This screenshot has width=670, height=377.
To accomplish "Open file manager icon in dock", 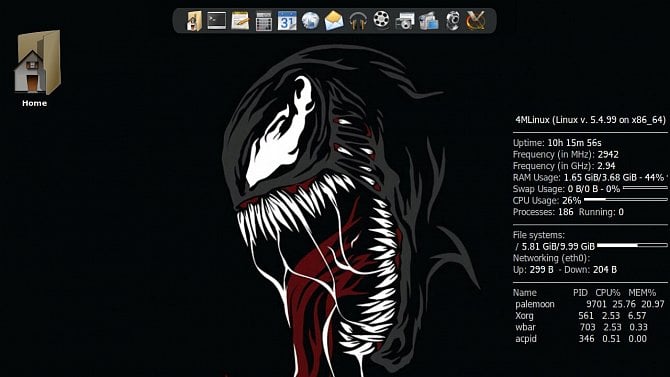I will coord(194,21).
